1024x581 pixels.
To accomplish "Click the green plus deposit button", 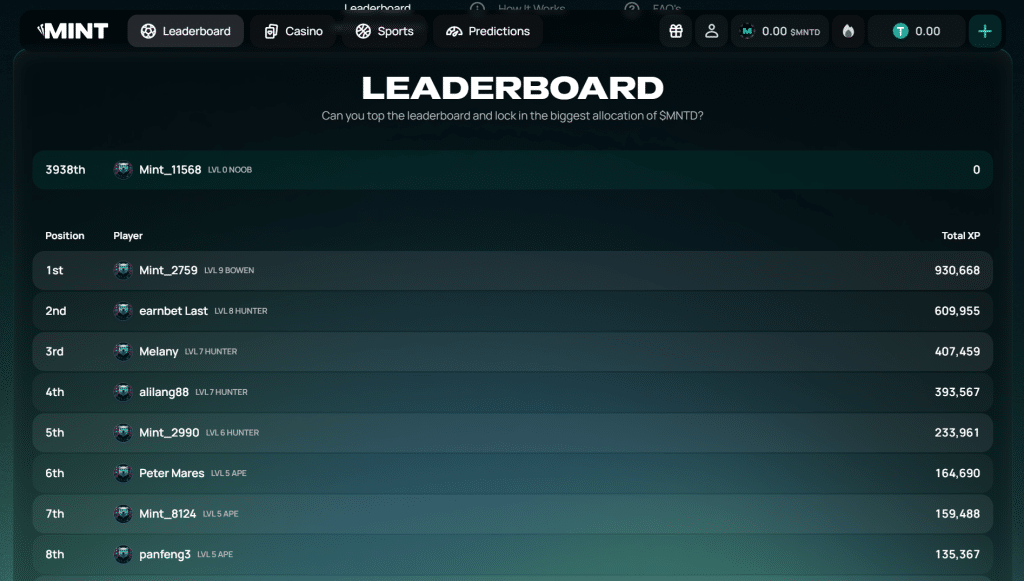I will pos(985,31).
